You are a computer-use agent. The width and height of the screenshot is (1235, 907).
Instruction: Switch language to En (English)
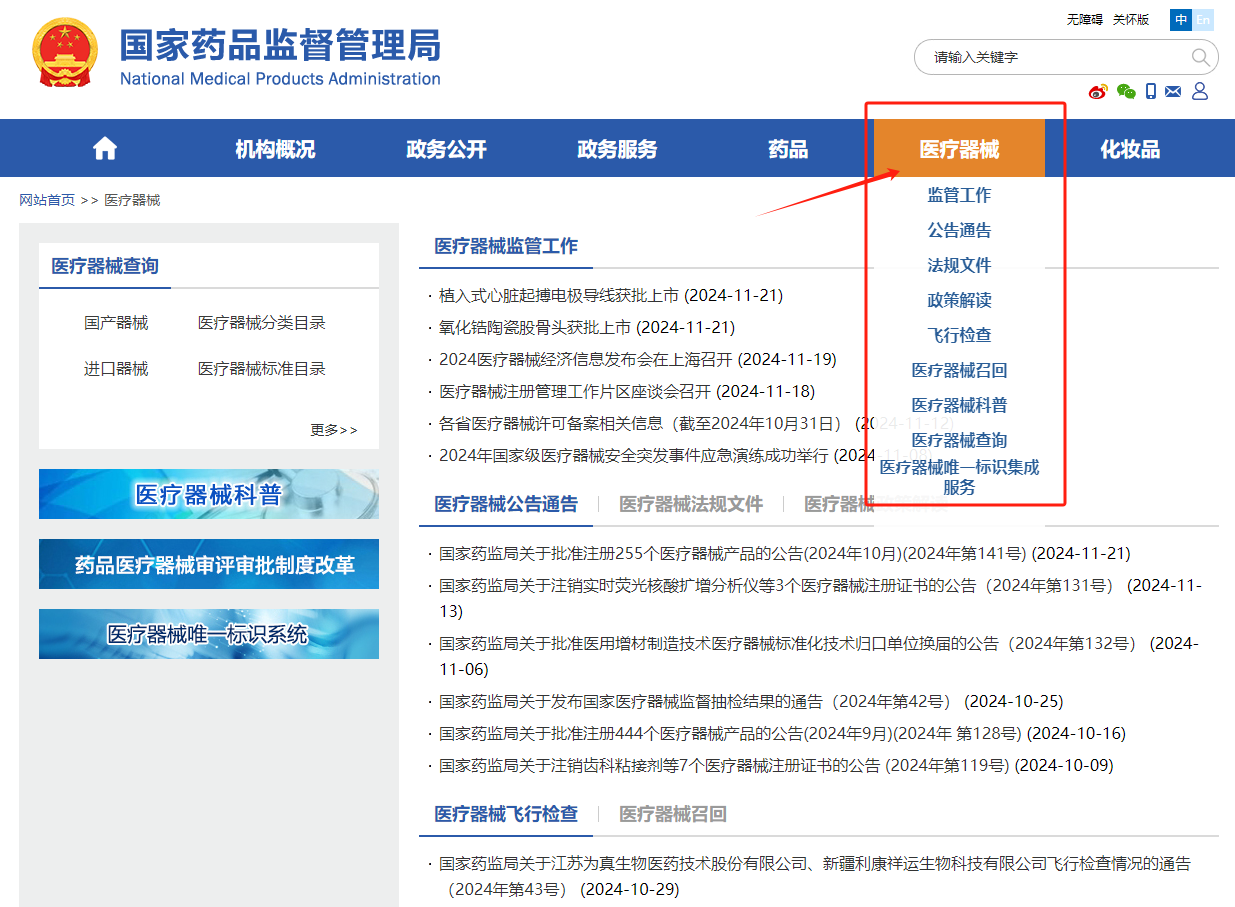click(1203, 20)
